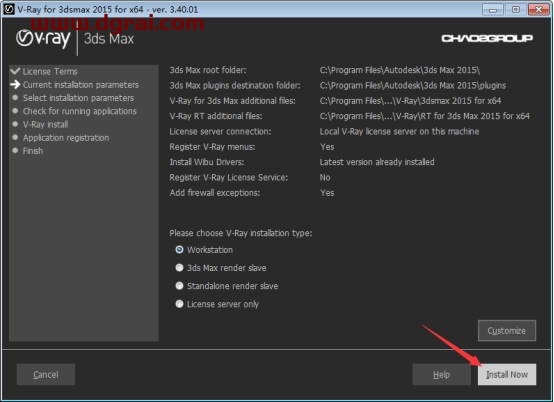Click Current installation parameters step
Viewport: 554px width, 402px height.
point(81,85)
